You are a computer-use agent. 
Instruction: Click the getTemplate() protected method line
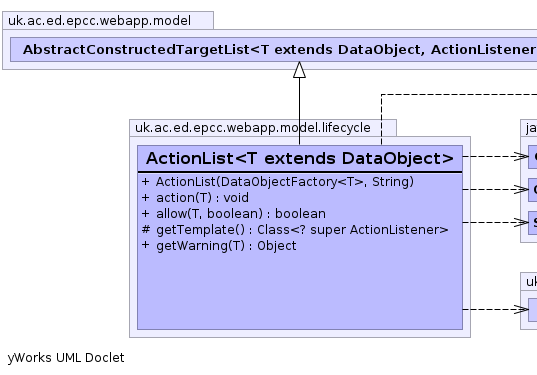[x=295, y=230]
